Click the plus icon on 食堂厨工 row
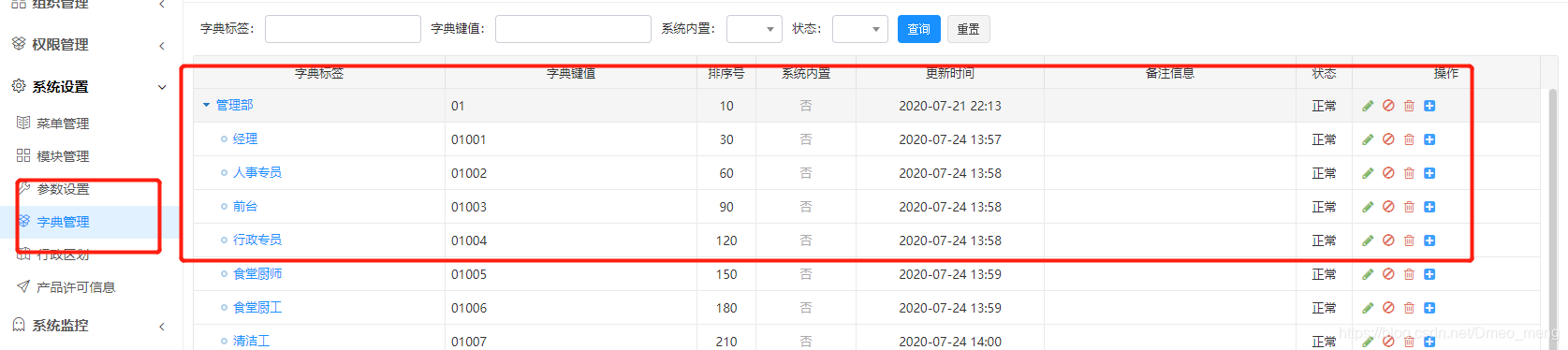This screenshot has height=350, width=1568. point(1429,308)
